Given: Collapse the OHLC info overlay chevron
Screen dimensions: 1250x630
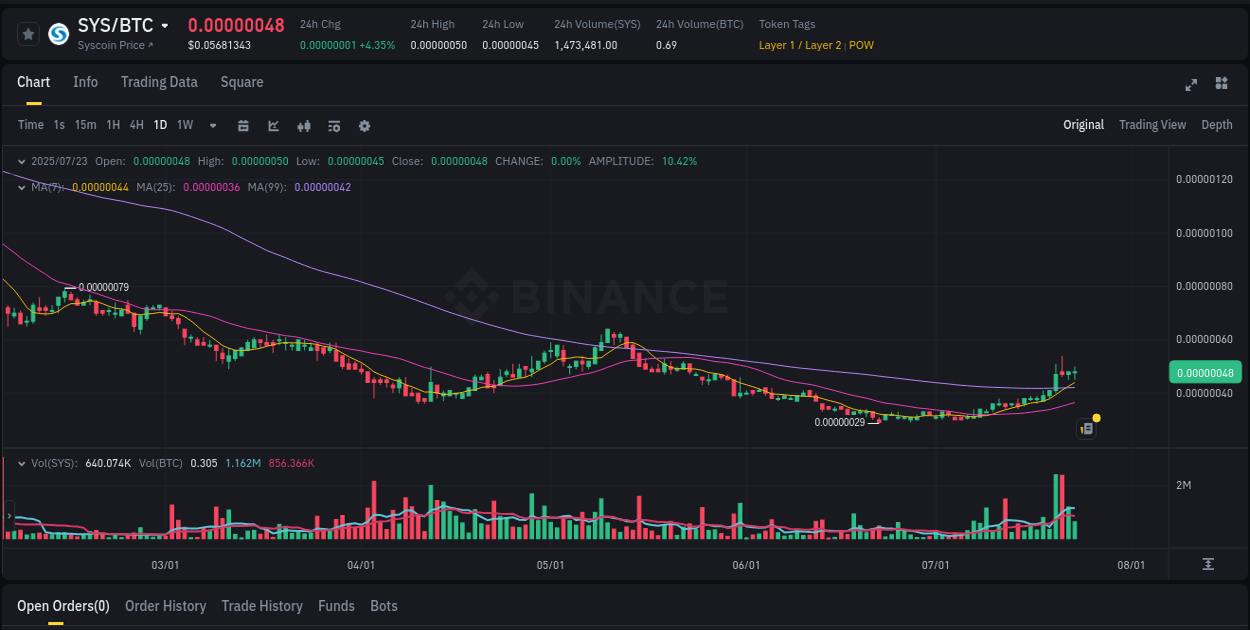Looking at the screenshot, I should tap(22, 160).
